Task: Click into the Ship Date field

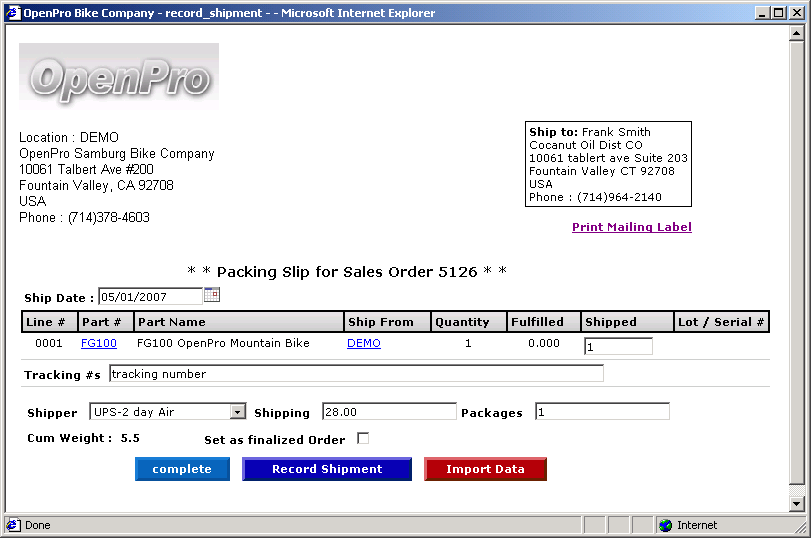Action: pos(150,296)
